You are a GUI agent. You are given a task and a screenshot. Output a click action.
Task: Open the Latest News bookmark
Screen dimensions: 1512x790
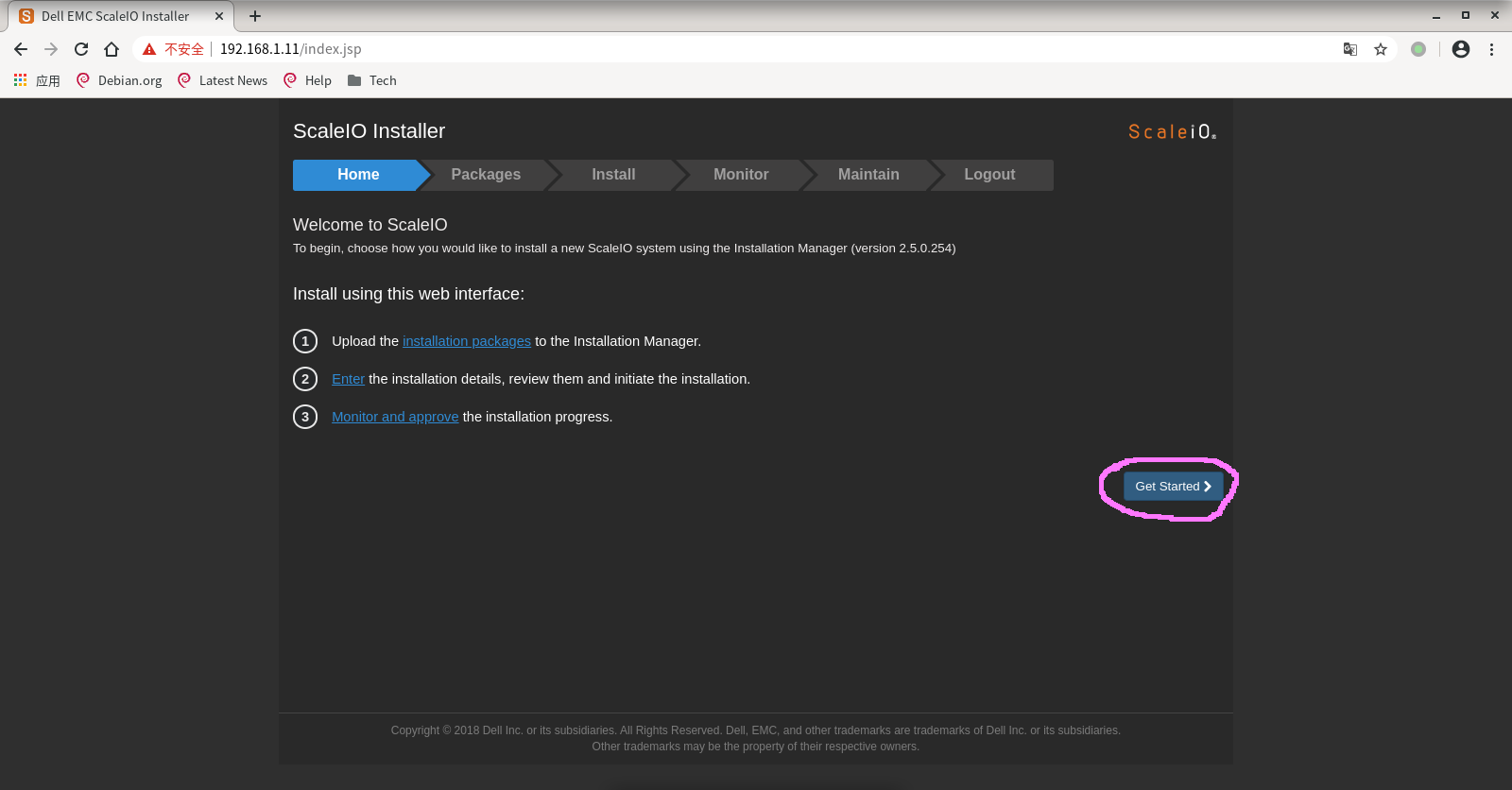click(223, 80)
